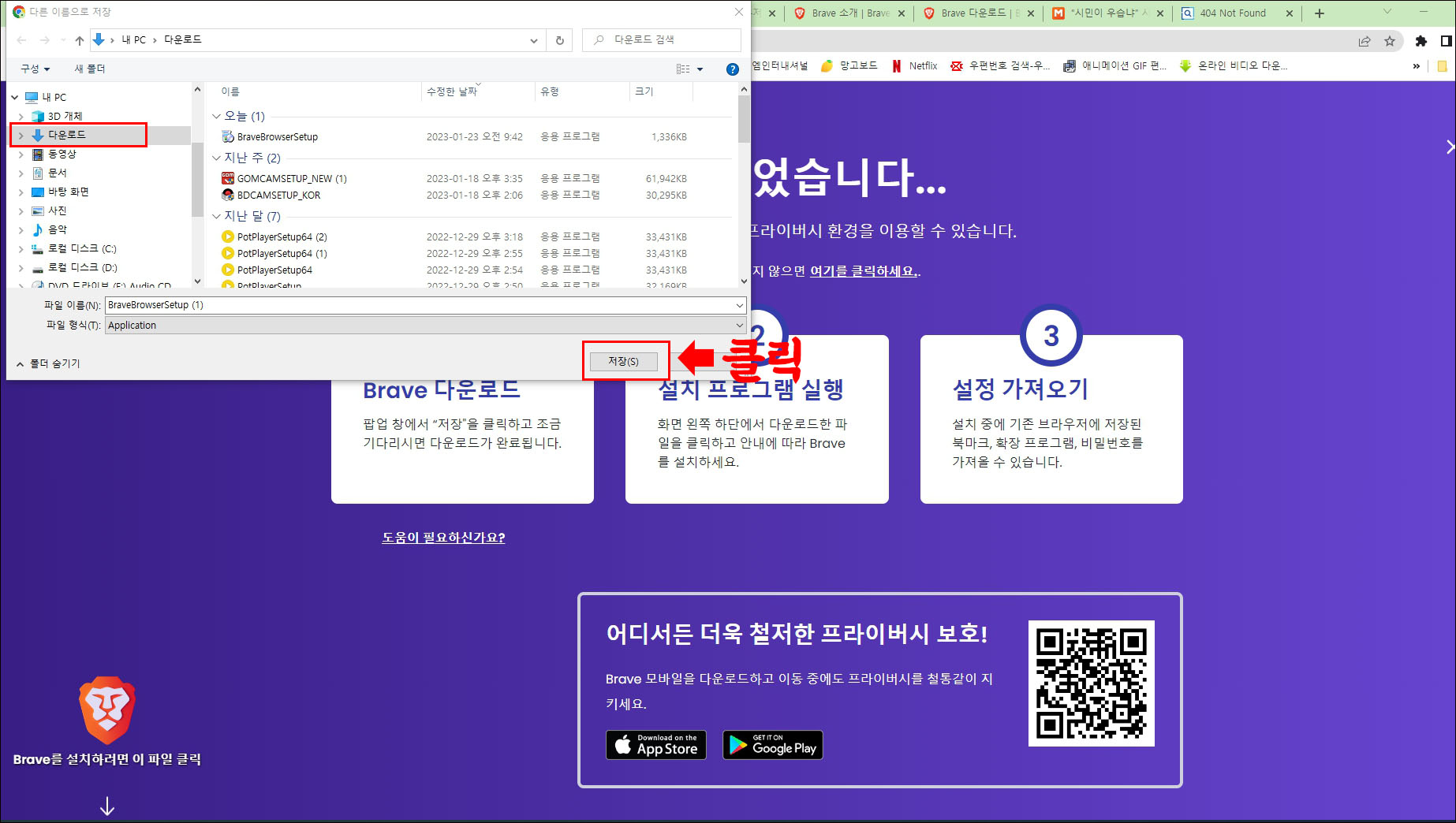This screenshot has height=823, width=1456.
Task: Select 동영상 in the folder tree
Action: tap(62, 154)
